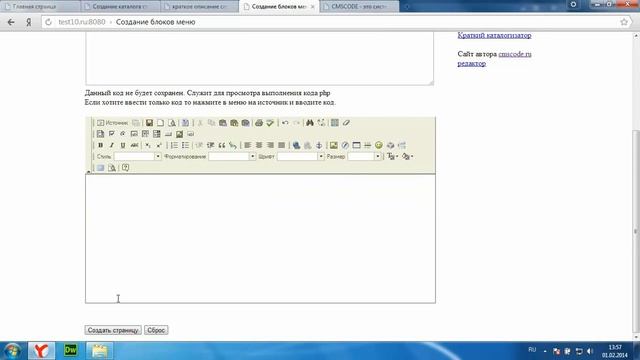The width and height of the screenshot is (640, 360).
Task: Toggle Superscript formatting
Action: click(159, 145)
